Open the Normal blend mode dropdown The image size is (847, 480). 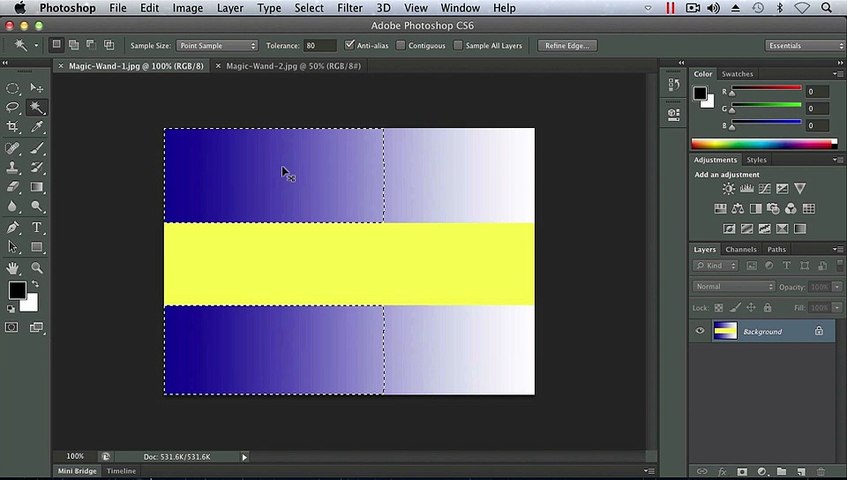733,286
